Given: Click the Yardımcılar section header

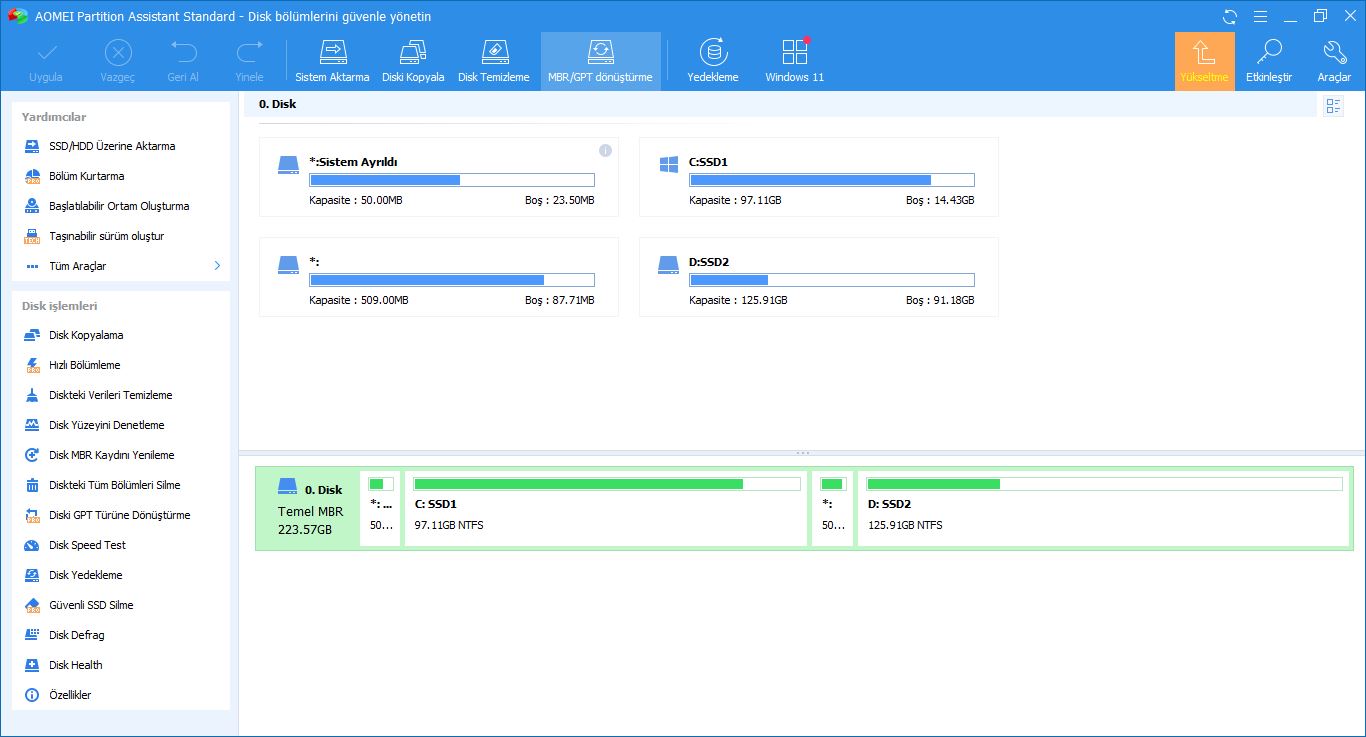Looking at the screenshot, I should click(x=54, y=117).
